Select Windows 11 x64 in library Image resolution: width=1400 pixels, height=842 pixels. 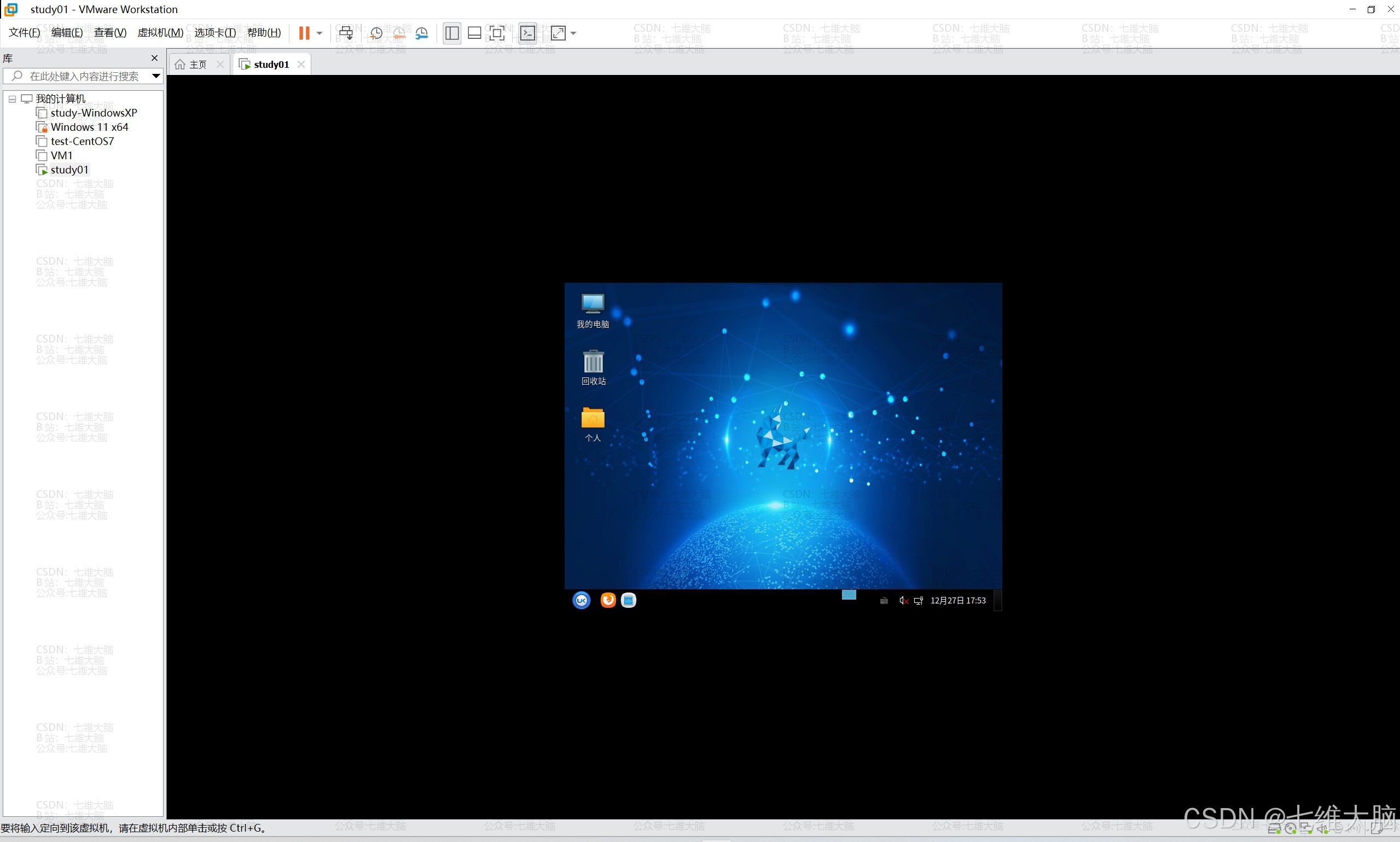pos(89,127)
